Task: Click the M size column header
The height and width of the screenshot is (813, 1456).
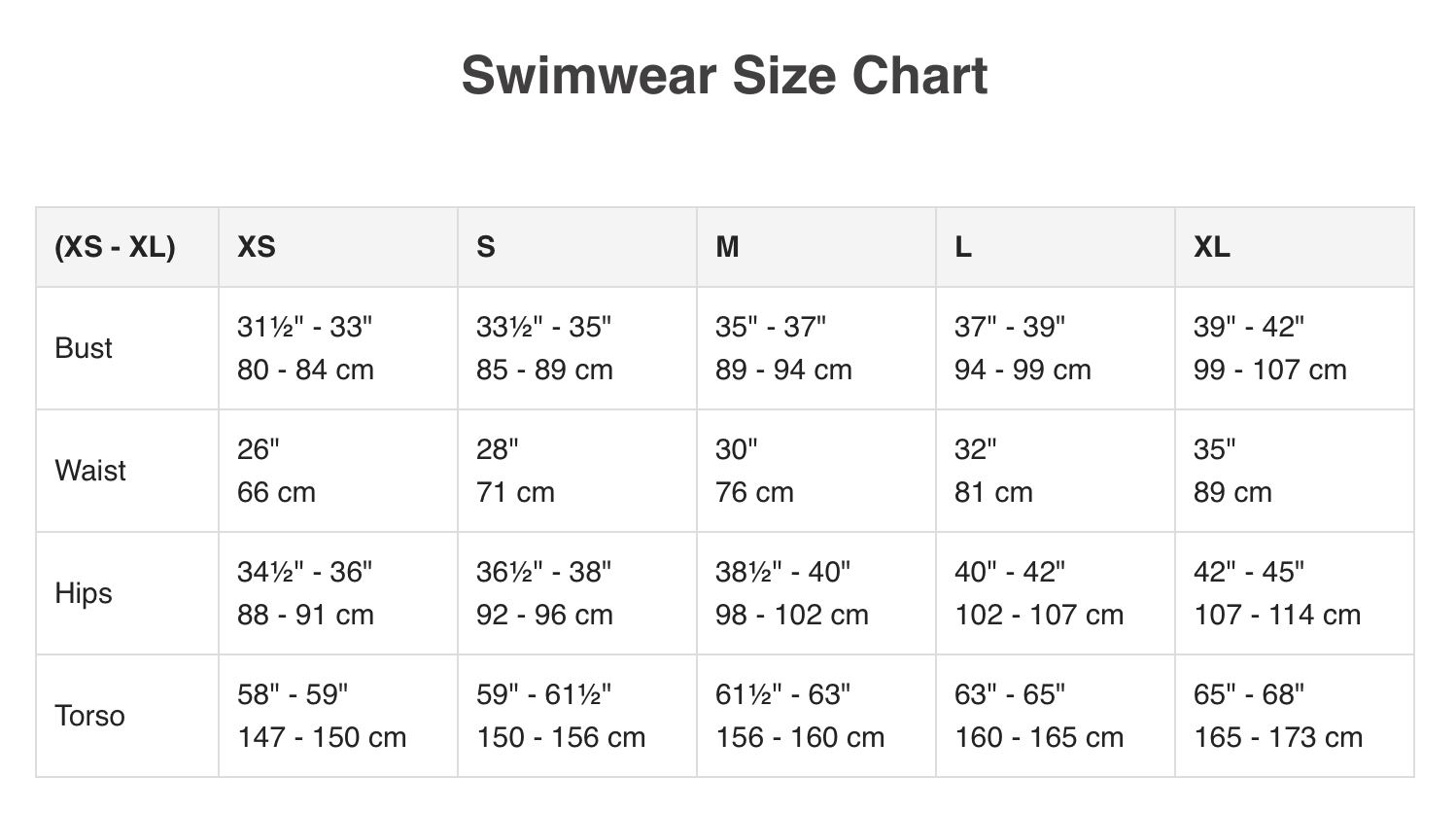Action: pos(727,247)
